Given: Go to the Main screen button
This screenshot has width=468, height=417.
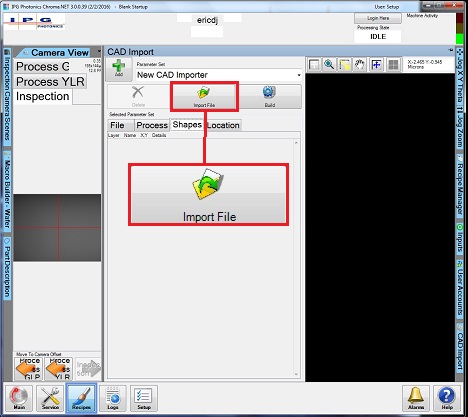Looking at the screenshot, I should pos(19,398).
